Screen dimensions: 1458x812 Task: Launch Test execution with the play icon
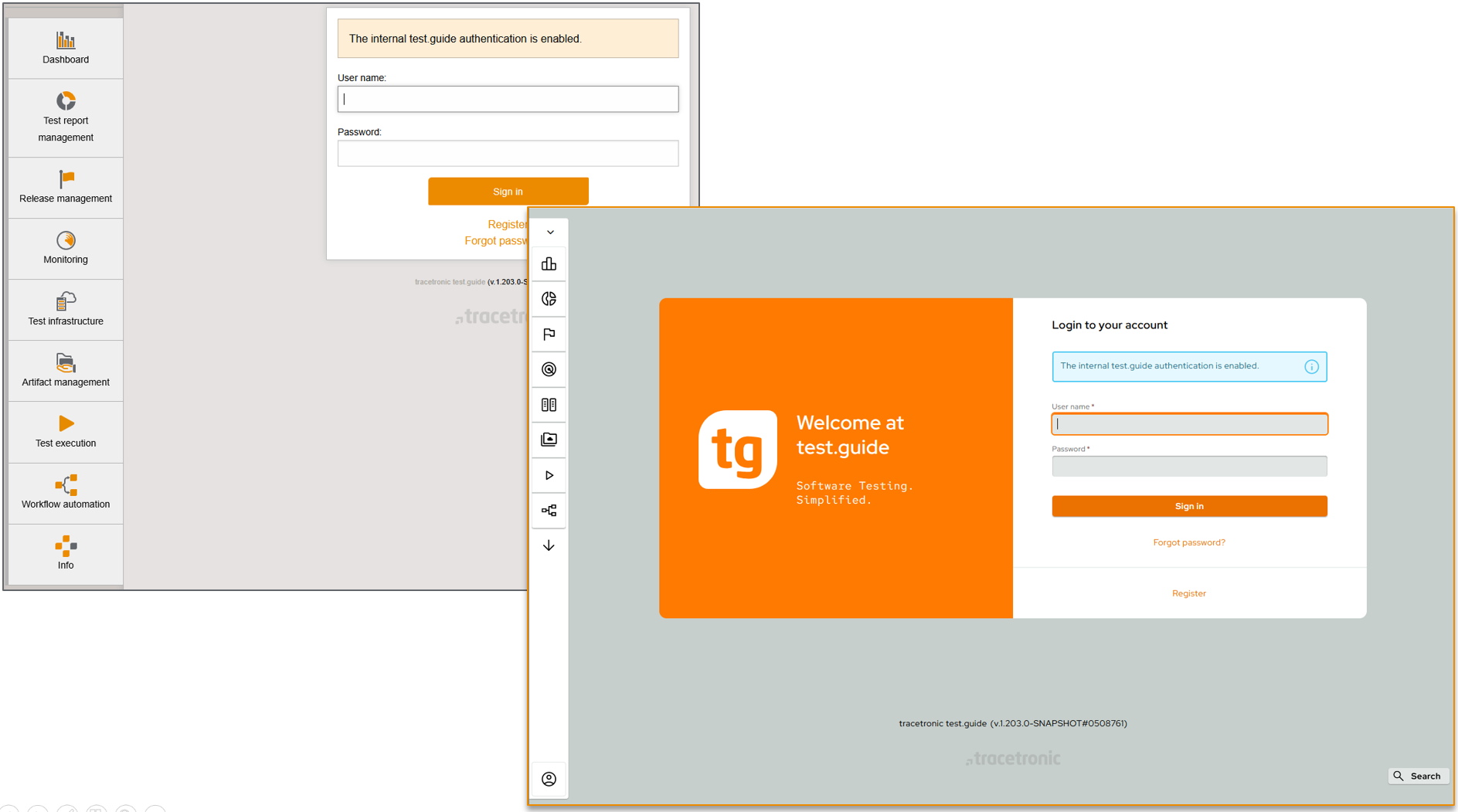(x=549, y=475)
